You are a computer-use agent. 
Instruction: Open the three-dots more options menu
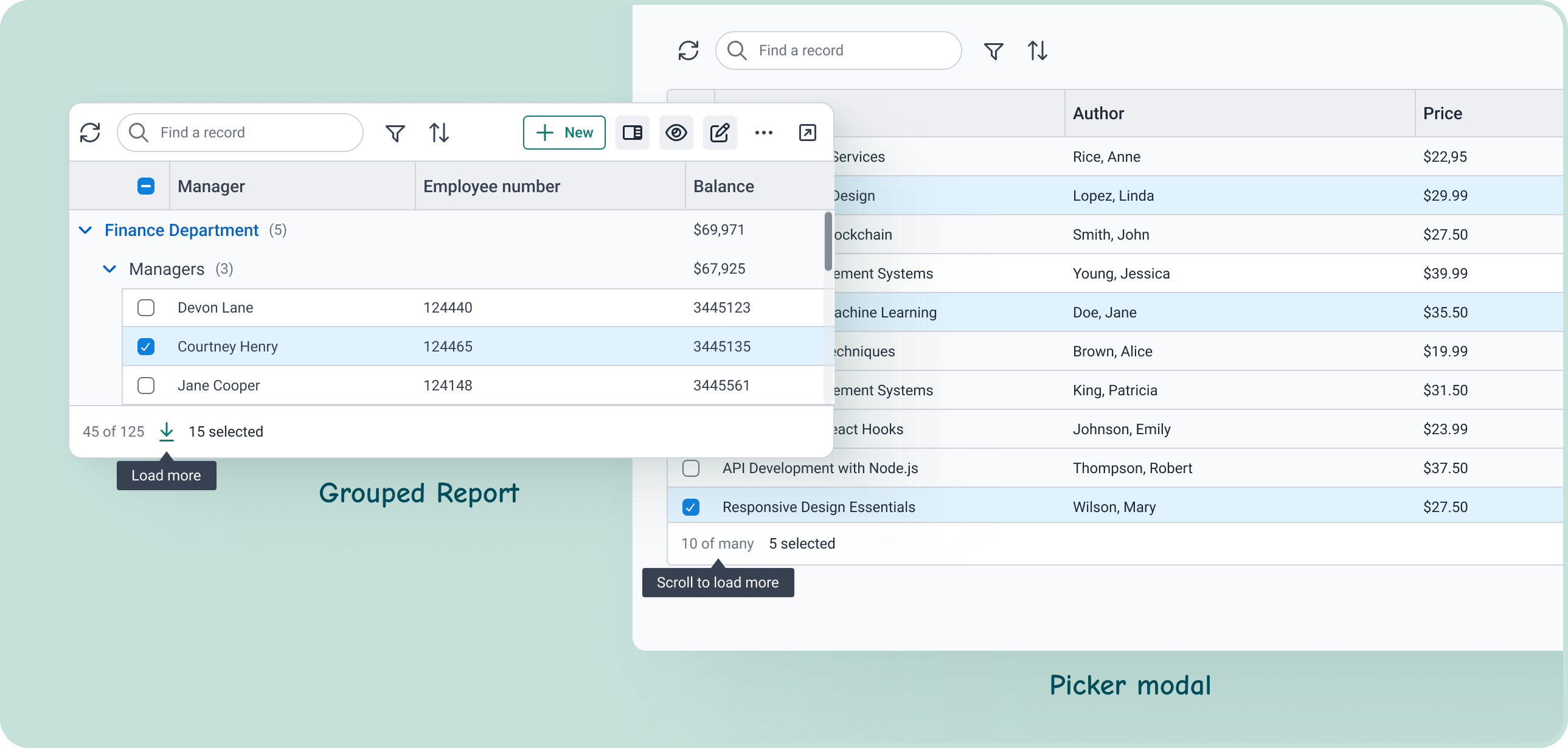coord(763,133)
